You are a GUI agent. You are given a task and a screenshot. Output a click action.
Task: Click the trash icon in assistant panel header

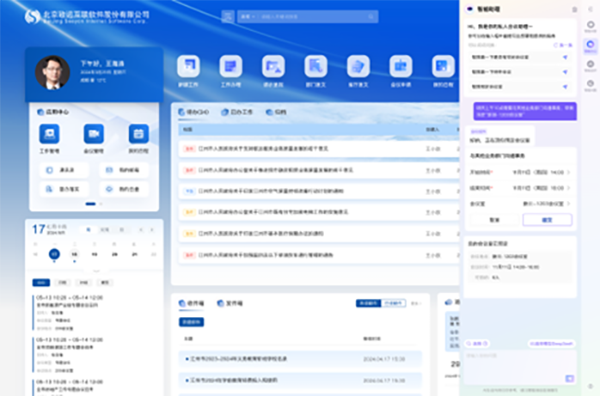click(x=574, y=10)
